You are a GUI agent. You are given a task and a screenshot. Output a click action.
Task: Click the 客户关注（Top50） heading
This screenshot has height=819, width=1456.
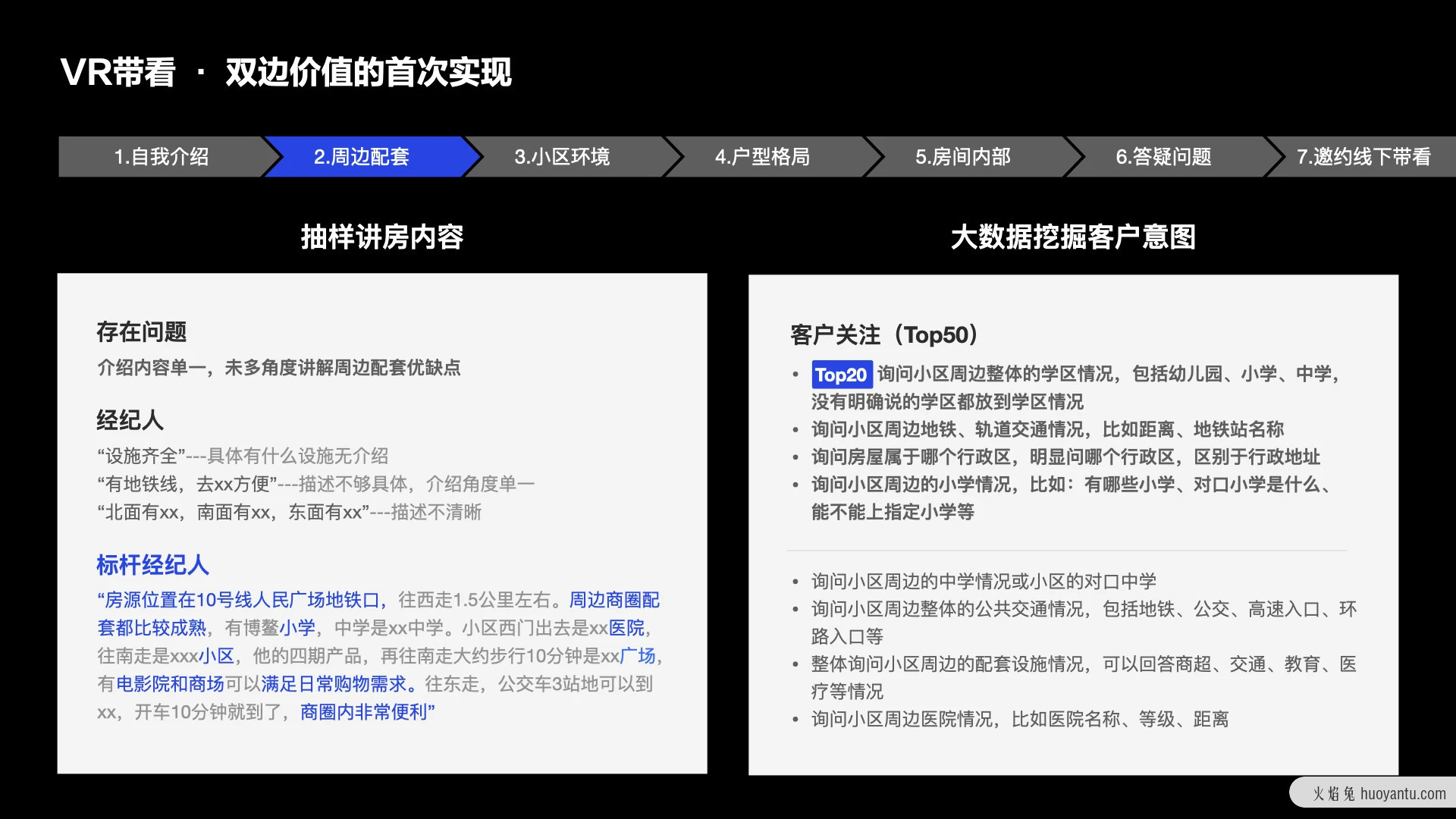click(885, 334)
